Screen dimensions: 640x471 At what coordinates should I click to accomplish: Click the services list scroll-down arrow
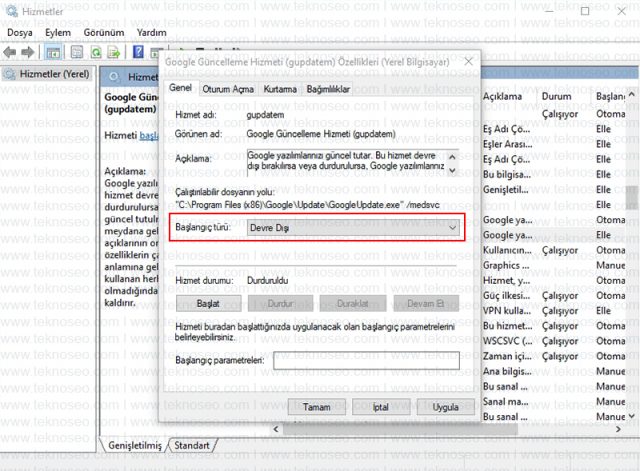pyautogui.click(x=632, y=416)
